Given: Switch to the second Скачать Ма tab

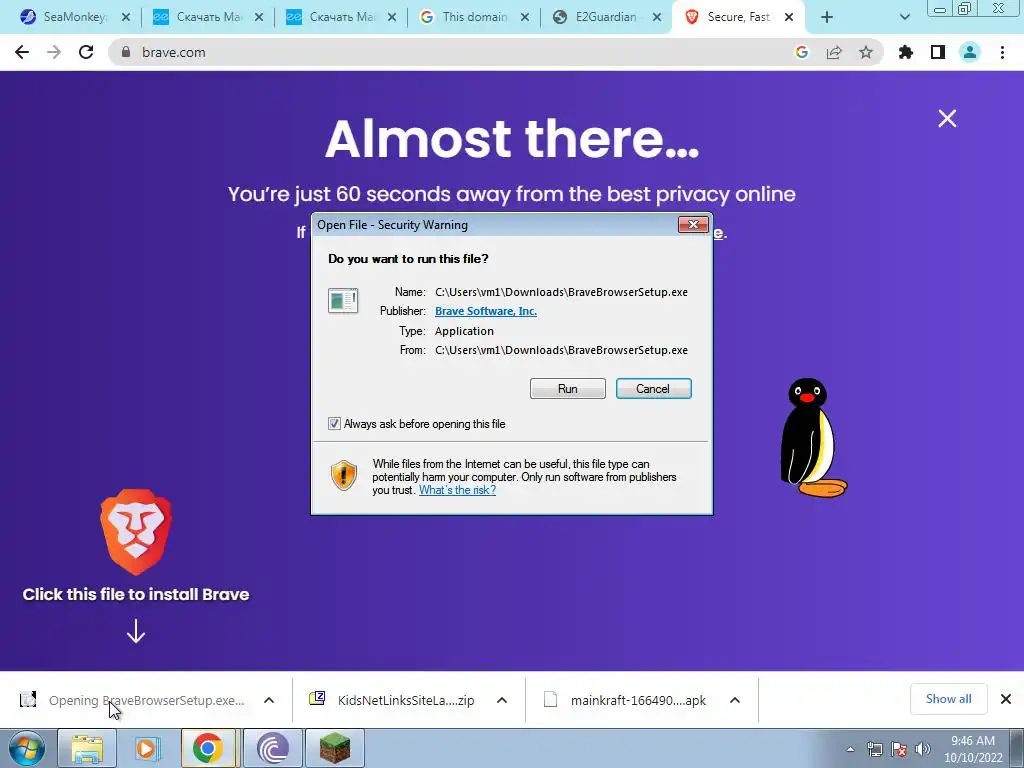Looking at the screenshot, I should click(340, 18).
